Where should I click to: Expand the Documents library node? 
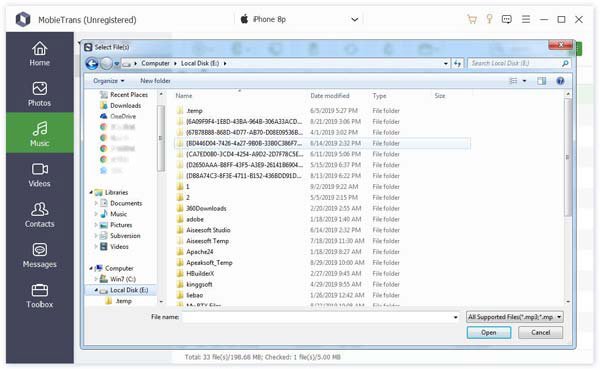(x=96, y=204)
